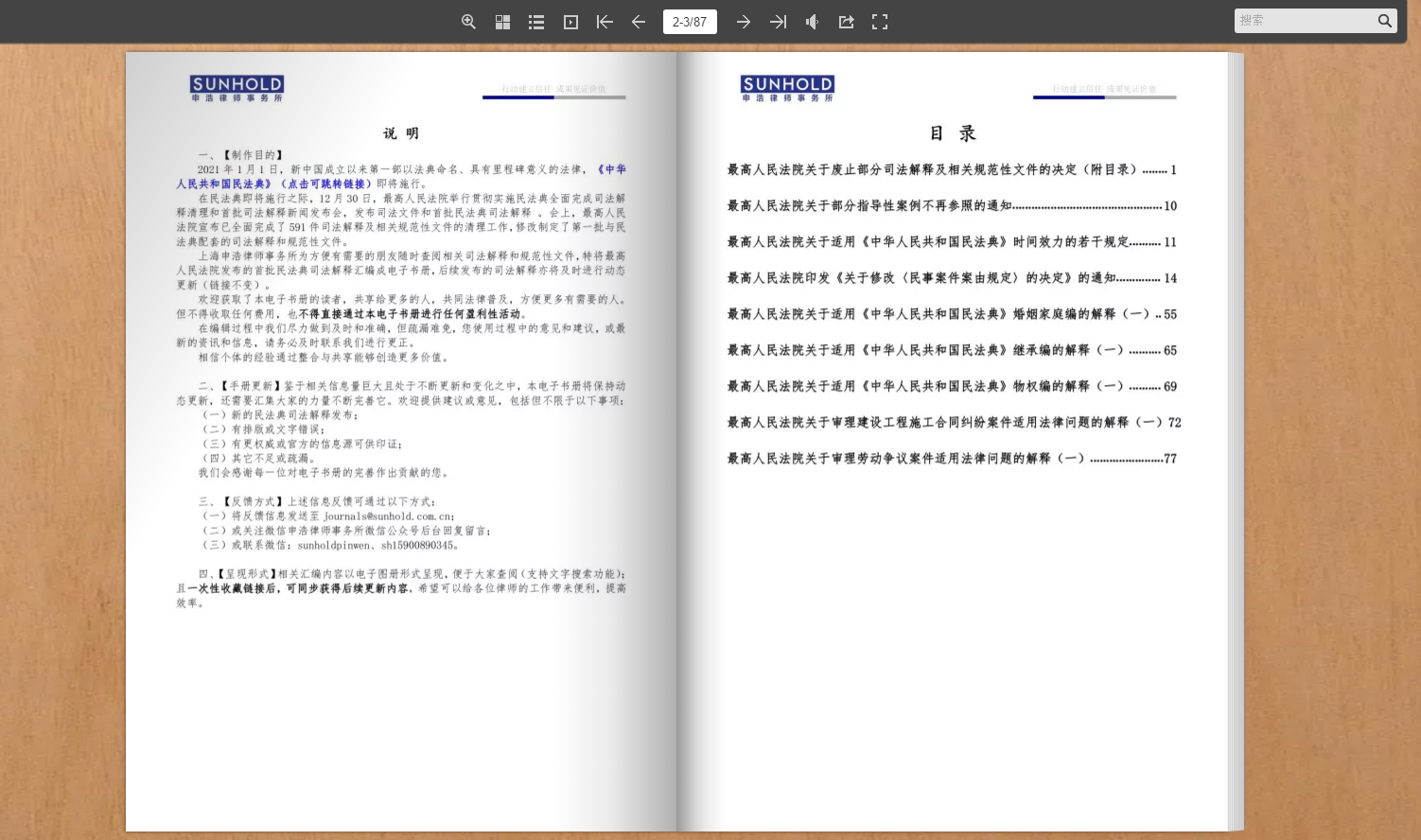Open contents entry ending at page 10
Viewport: 1421px width, 840px height.
pos(951,206)
